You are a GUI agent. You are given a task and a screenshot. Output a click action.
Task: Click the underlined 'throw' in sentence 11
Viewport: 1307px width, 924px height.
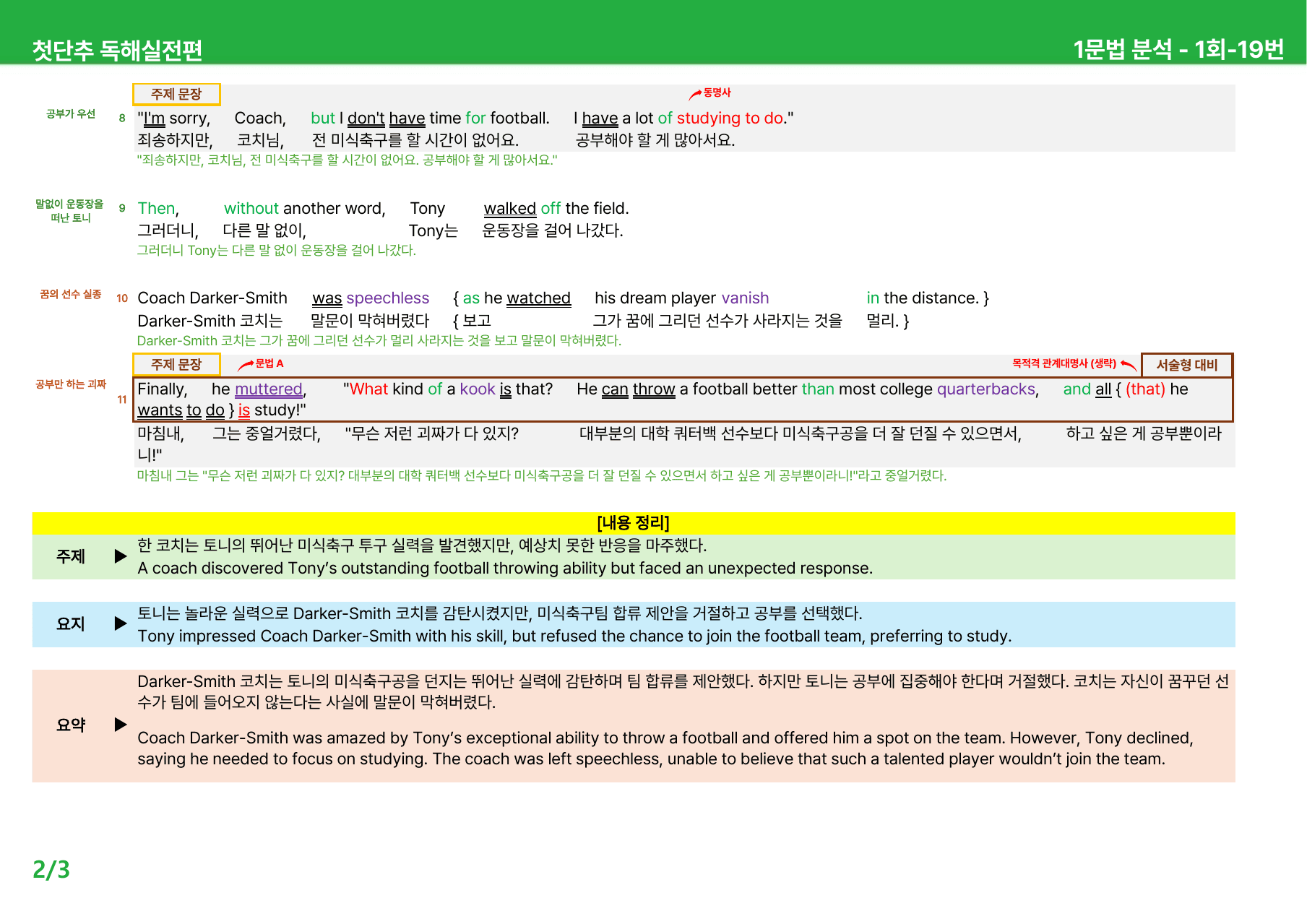(x=654, y=389)
